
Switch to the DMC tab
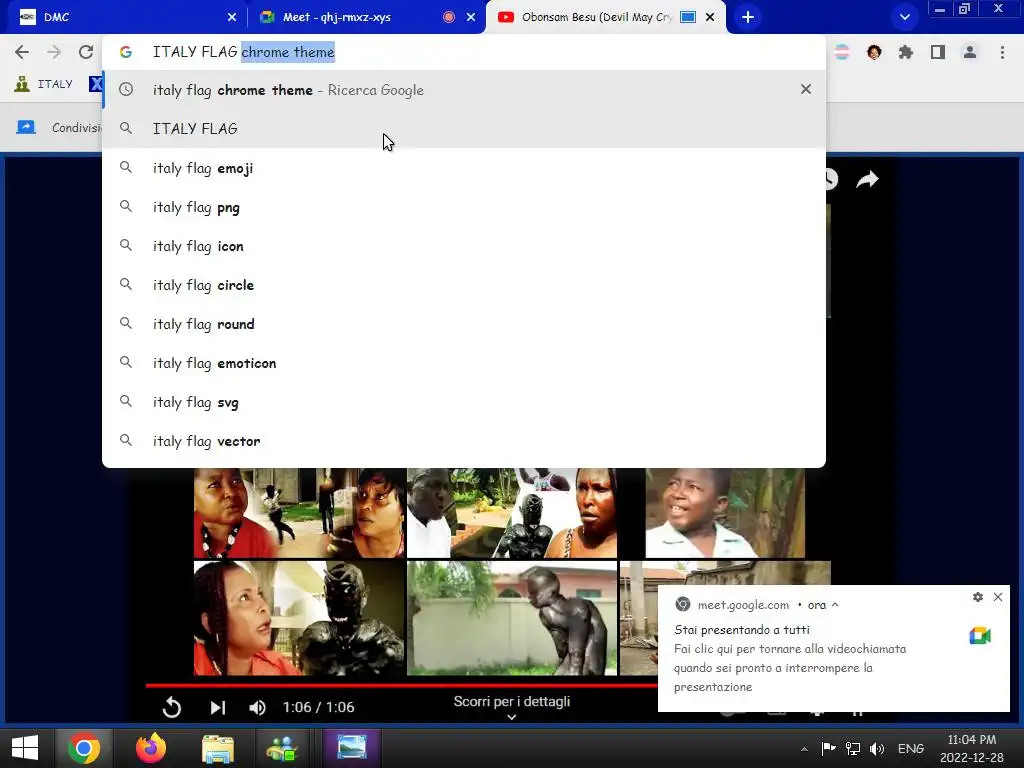click(124, 17)
